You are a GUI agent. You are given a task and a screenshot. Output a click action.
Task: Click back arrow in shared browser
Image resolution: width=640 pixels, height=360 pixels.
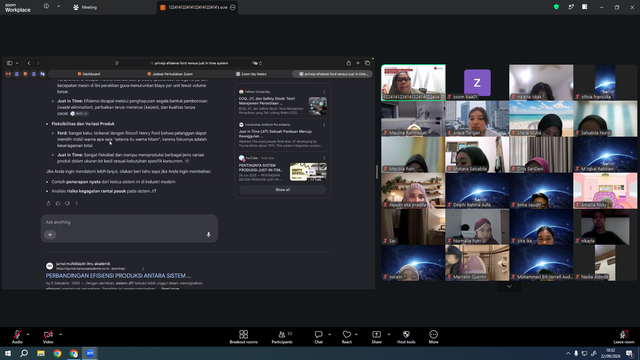click(x=29, y=63)
